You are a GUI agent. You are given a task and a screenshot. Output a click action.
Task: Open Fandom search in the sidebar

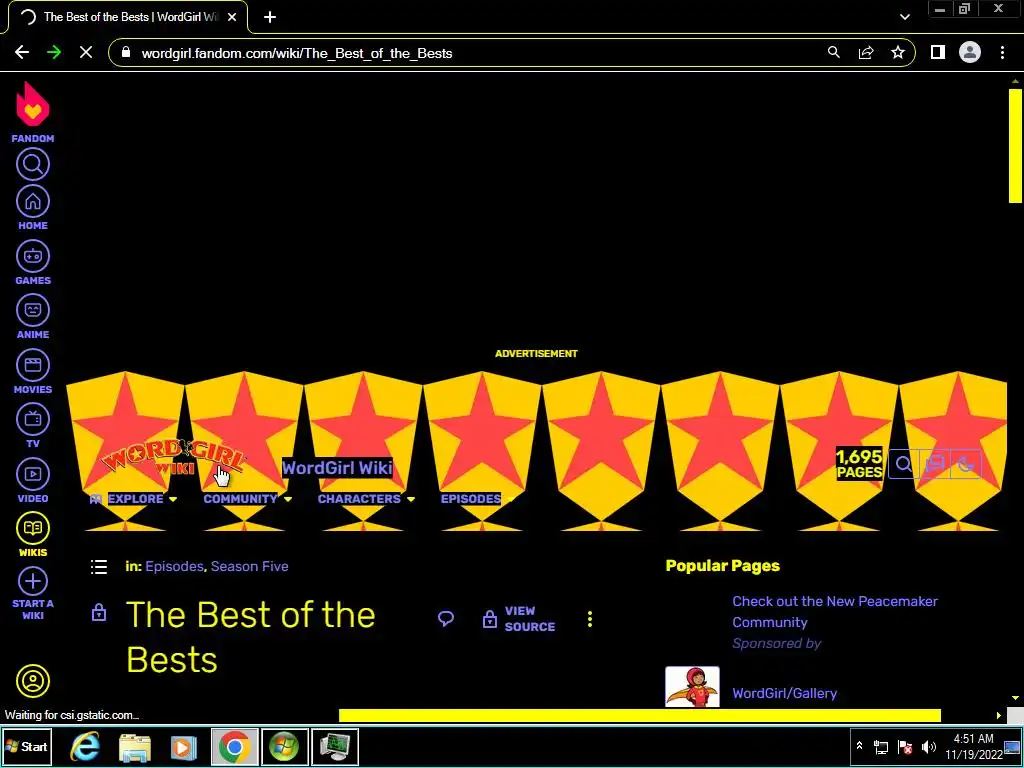pos(33,164)
